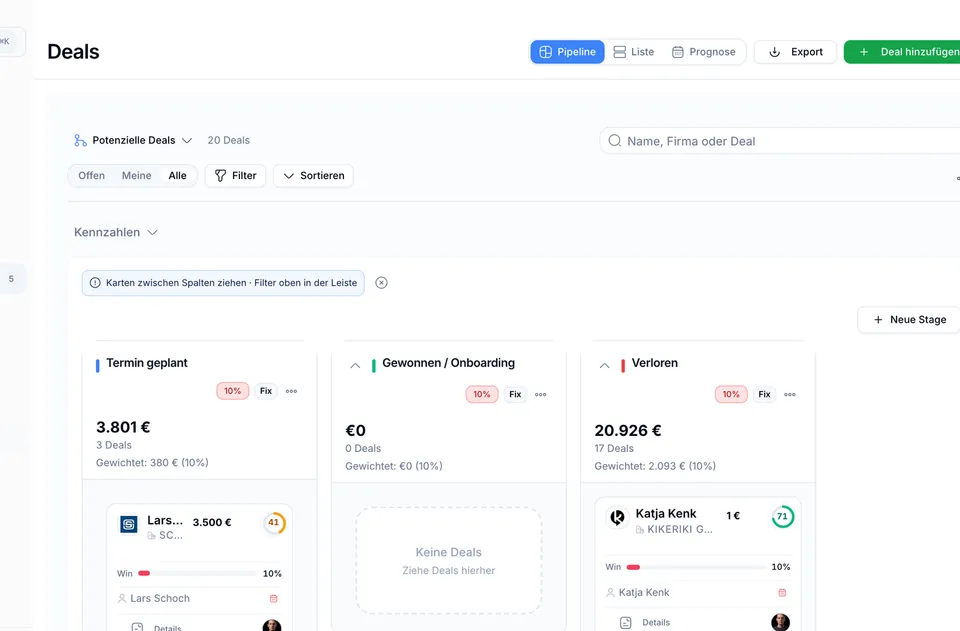
Task: Click the 20 Deals count label
Action: (x=228, y=140)
